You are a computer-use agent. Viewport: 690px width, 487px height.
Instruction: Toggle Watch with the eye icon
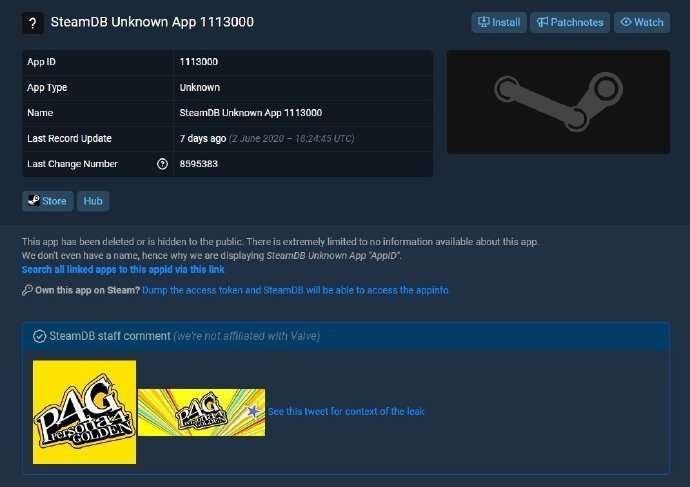click(642, 22)
